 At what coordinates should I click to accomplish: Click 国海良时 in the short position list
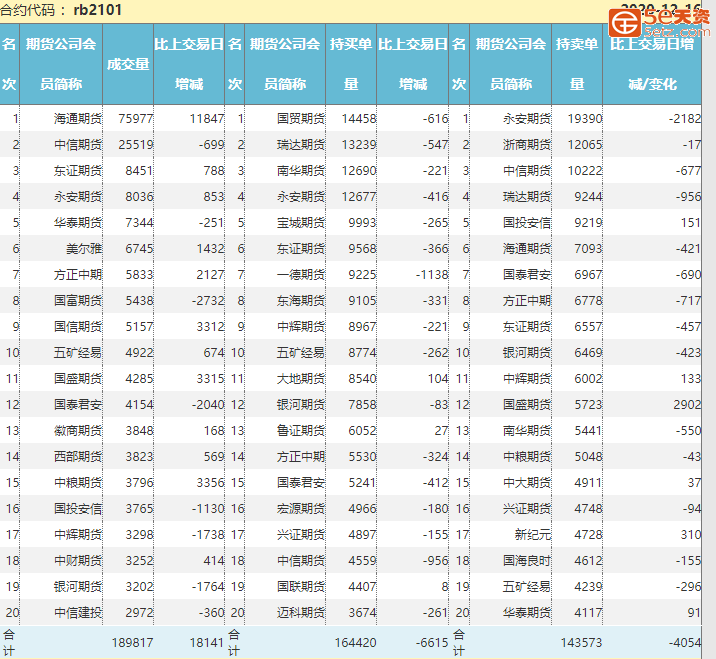527,561
